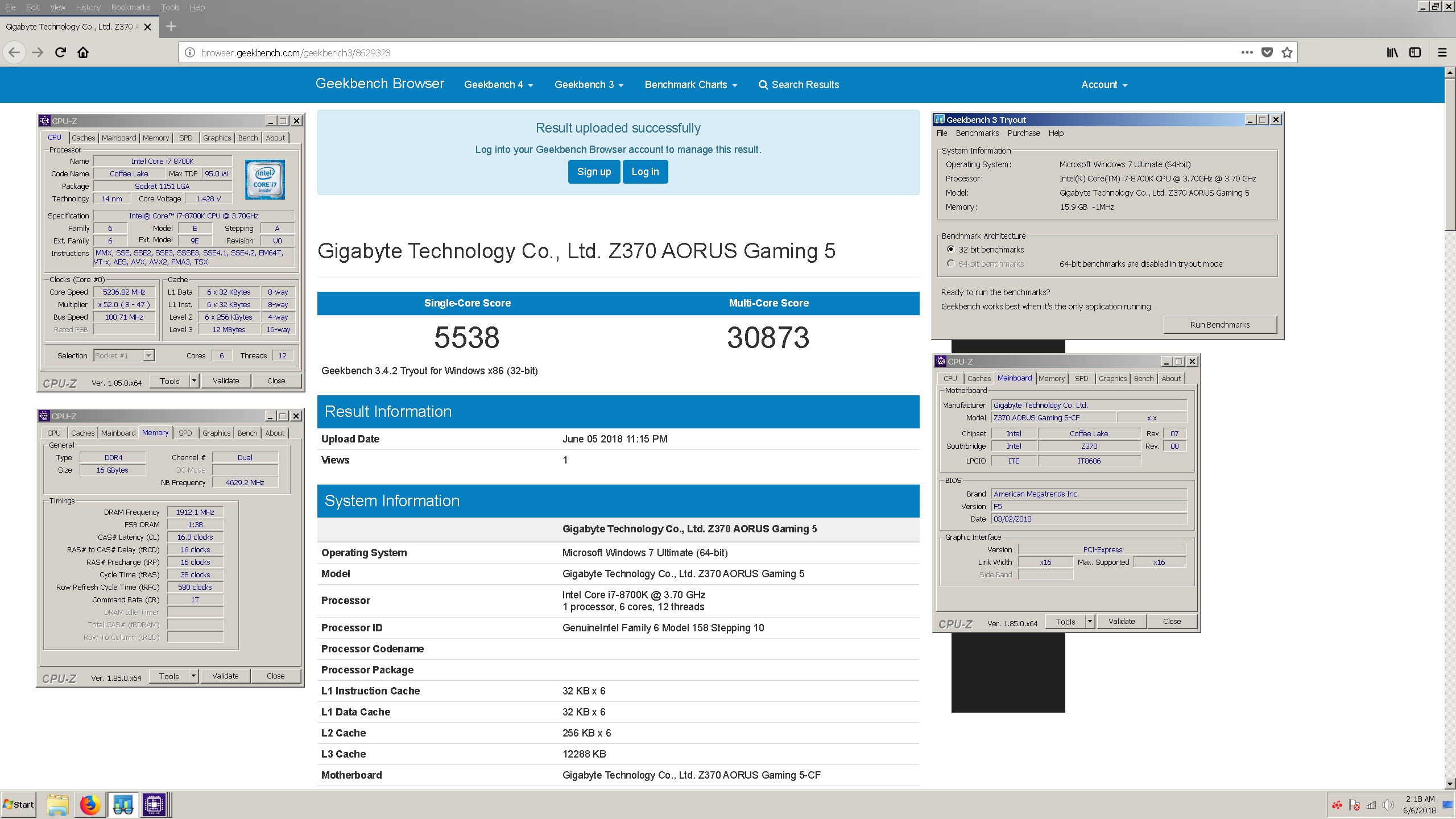
Task: Expand the Geekbench 3 dropdown menu
Action: [x=589, y=85]
